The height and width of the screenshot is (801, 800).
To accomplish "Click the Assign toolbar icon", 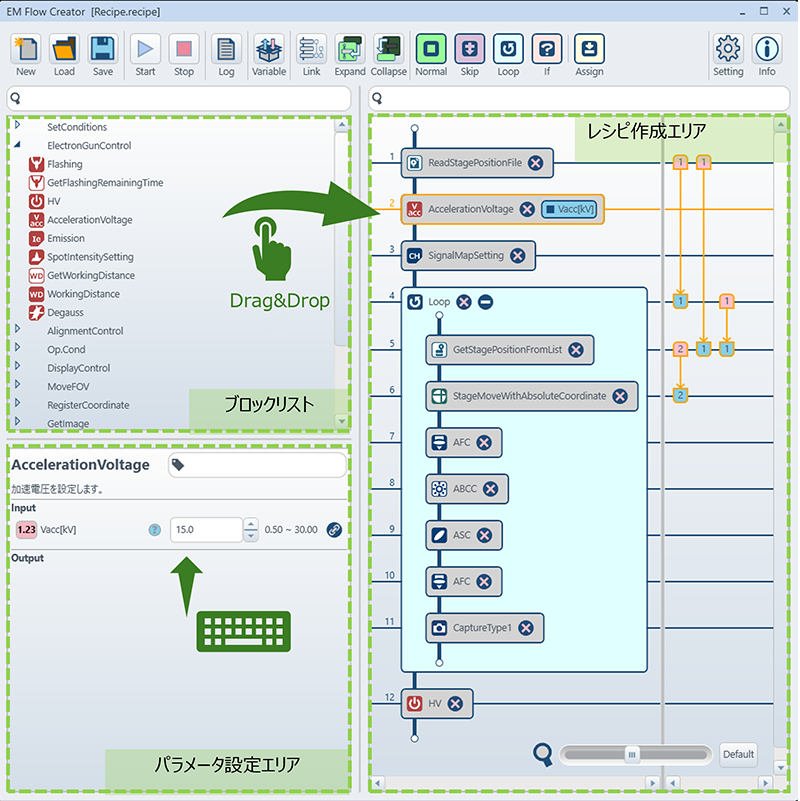I will [589, 50].
